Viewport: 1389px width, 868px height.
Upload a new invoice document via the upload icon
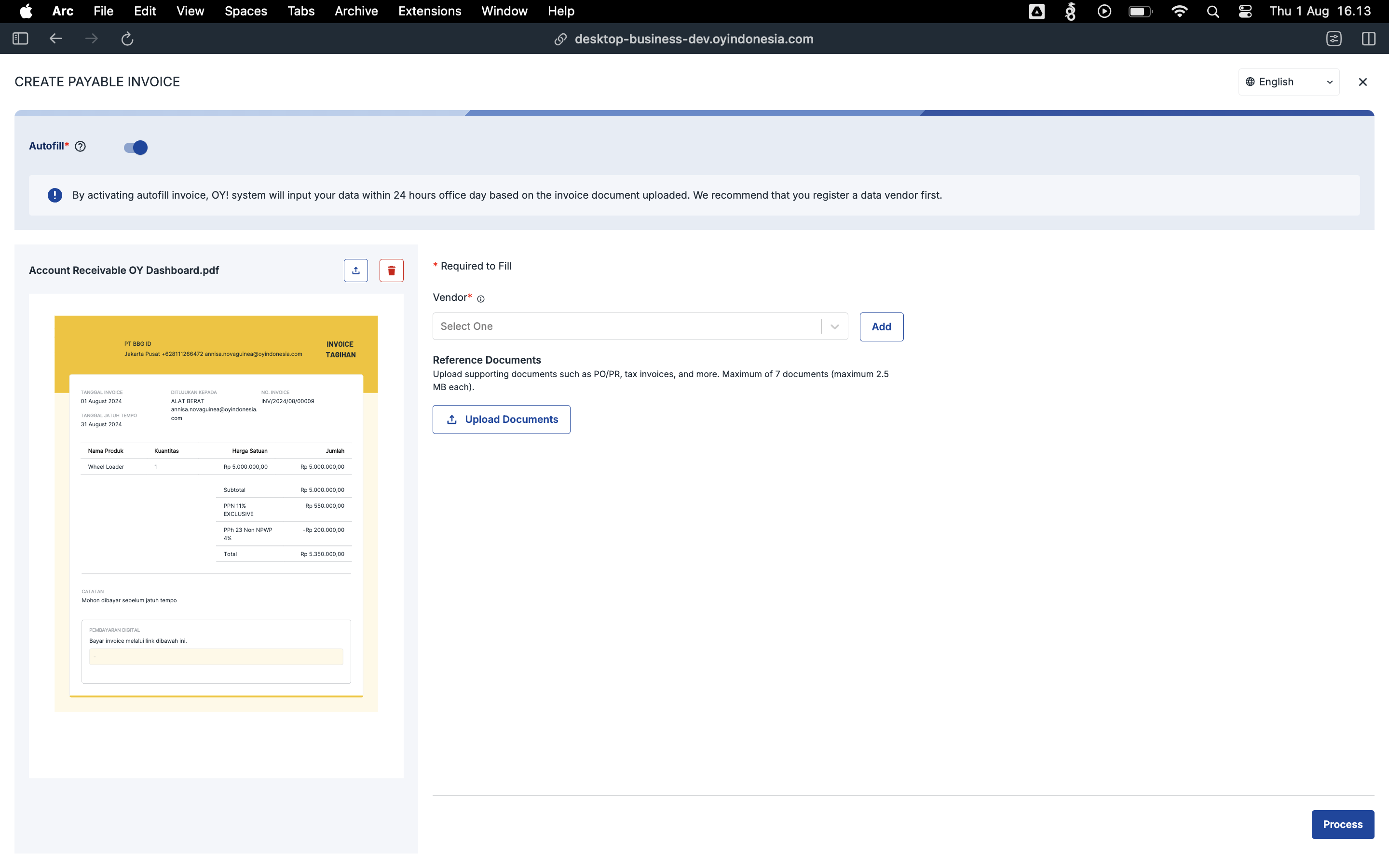click(x=355, y=270)
